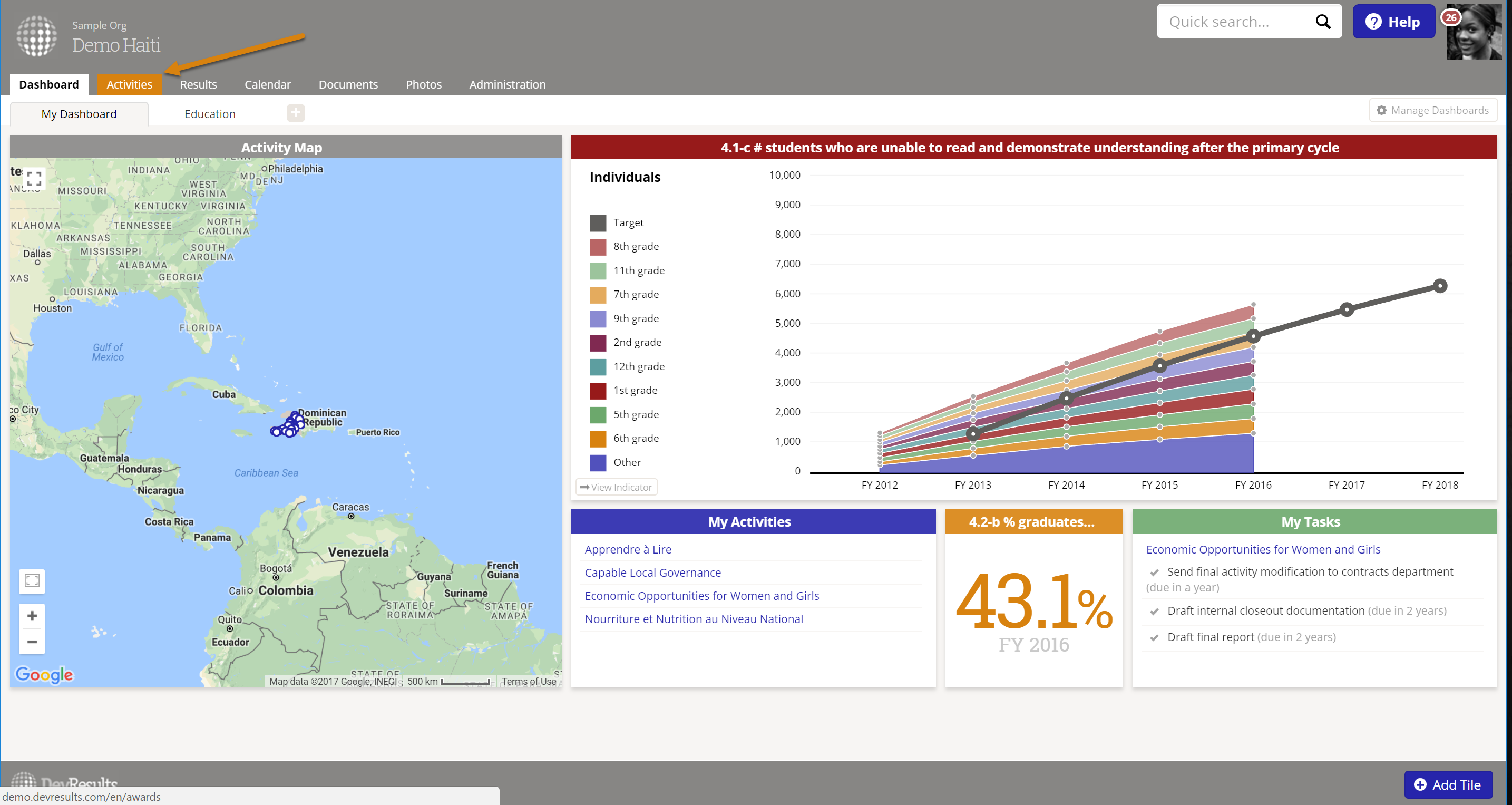Open the Activities menu tab
Viewport: 1512px width, 805px height.
[129, 84]
